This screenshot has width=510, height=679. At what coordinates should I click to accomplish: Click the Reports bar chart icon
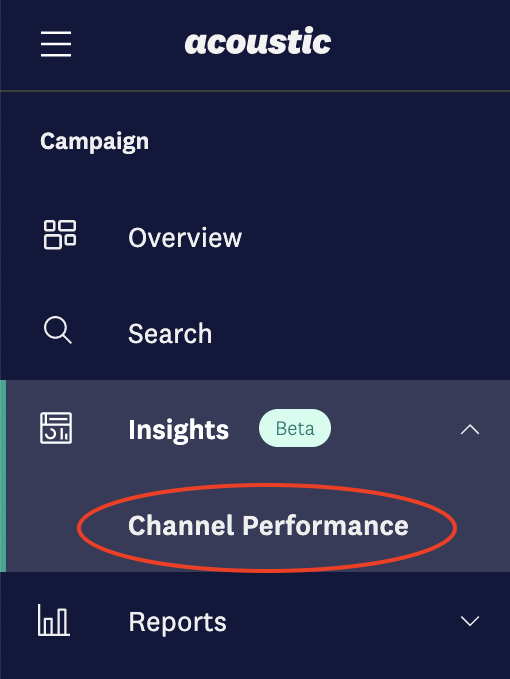point(54,621)
